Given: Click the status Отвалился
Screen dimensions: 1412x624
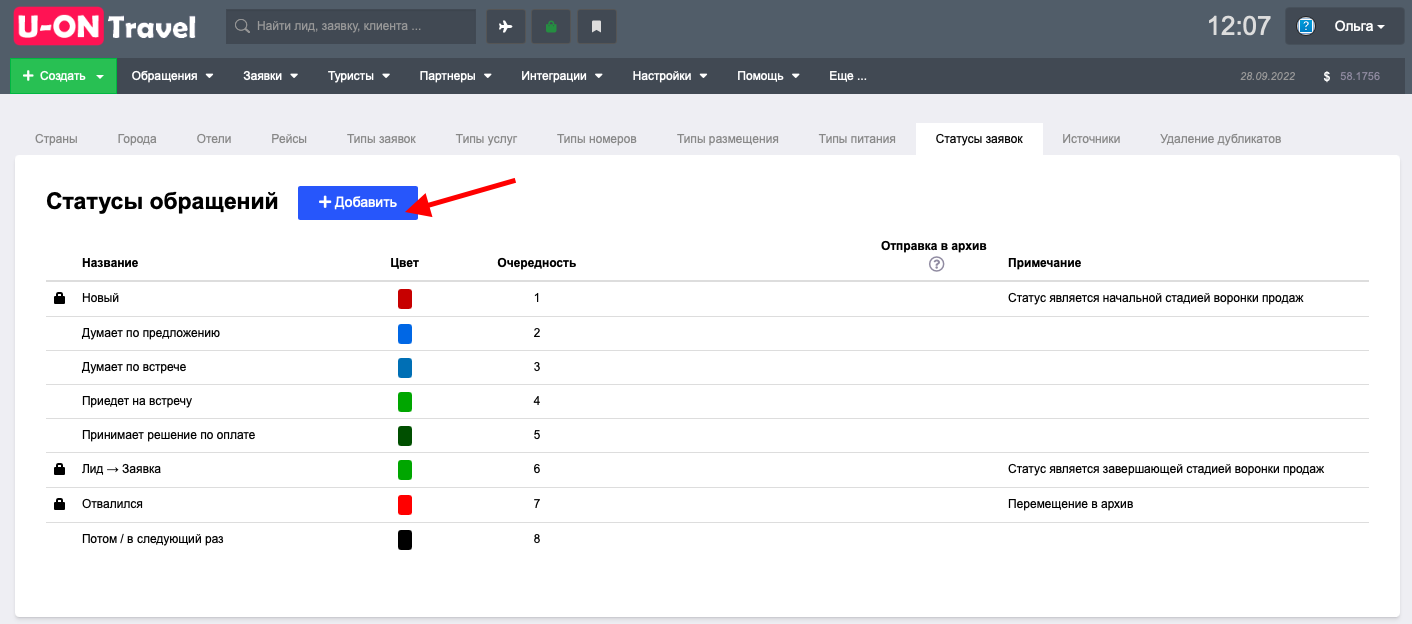Looking at the screenshot, I should [x=112, y=504].
